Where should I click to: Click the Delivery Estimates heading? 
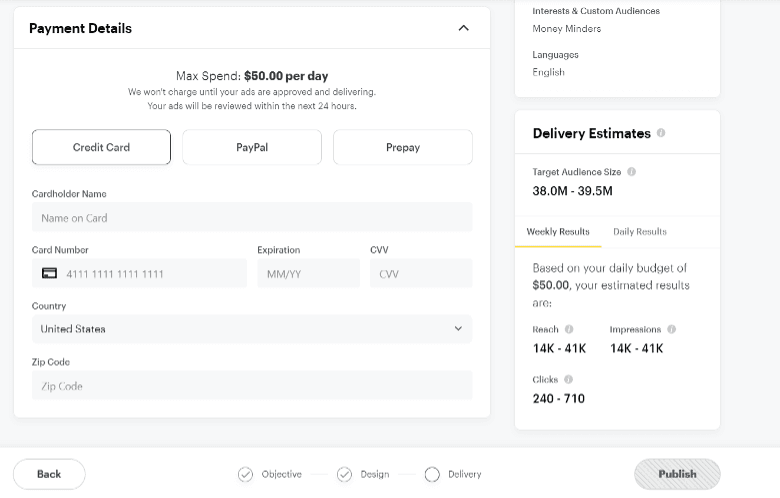[x=591, y=133]
